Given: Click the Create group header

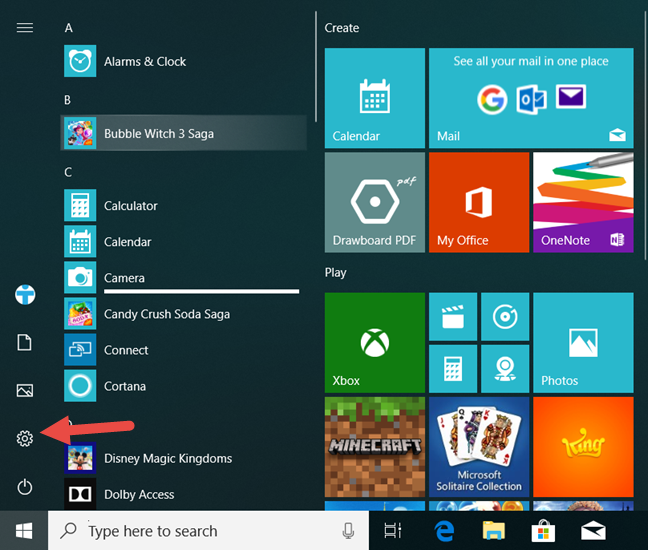Looking at the screenshot, I should [x=341, y=28].
